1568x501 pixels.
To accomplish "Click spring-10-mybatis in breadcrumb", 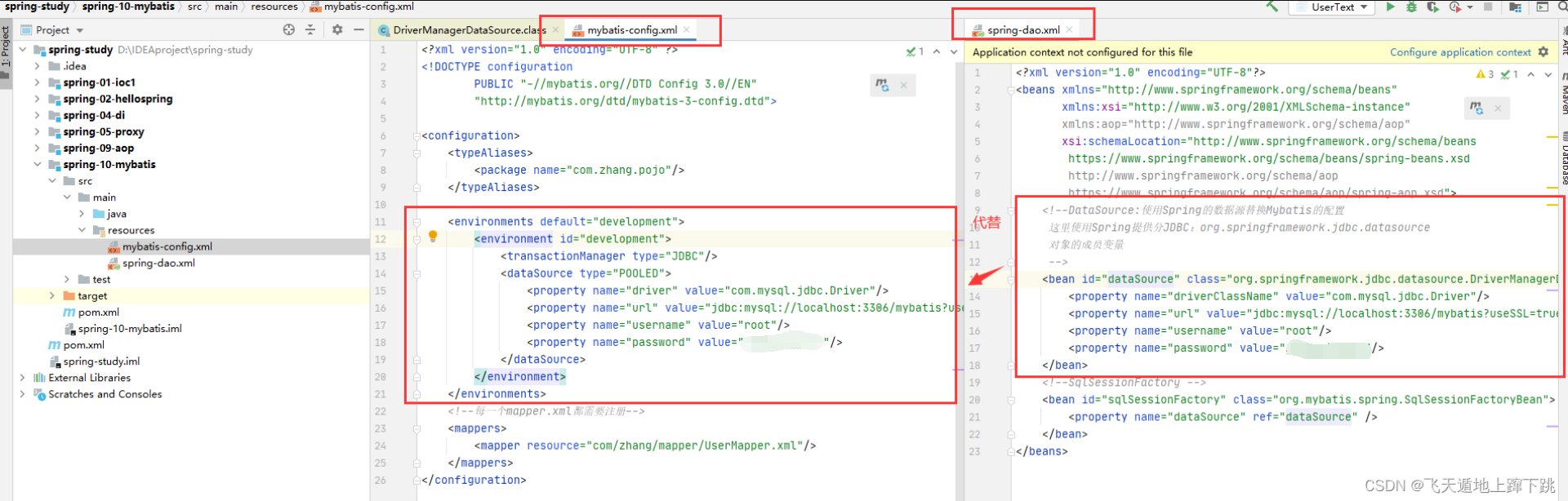I will click(128, 7).
